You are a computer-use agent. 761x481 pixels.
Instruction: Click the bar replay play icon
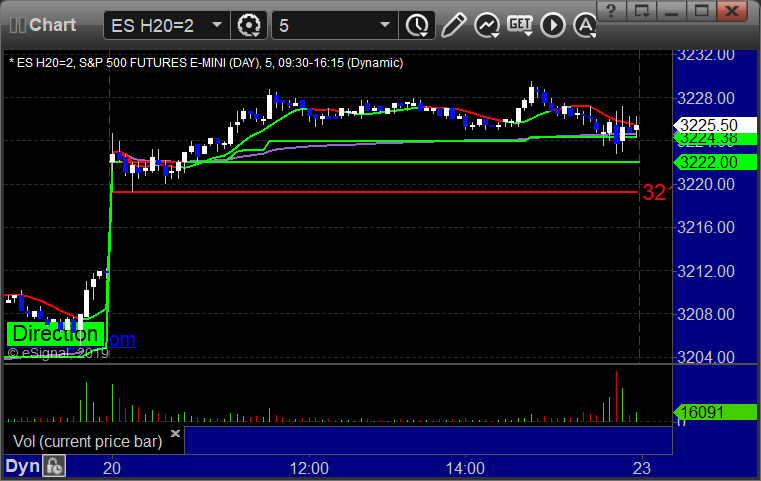point(553,25)
